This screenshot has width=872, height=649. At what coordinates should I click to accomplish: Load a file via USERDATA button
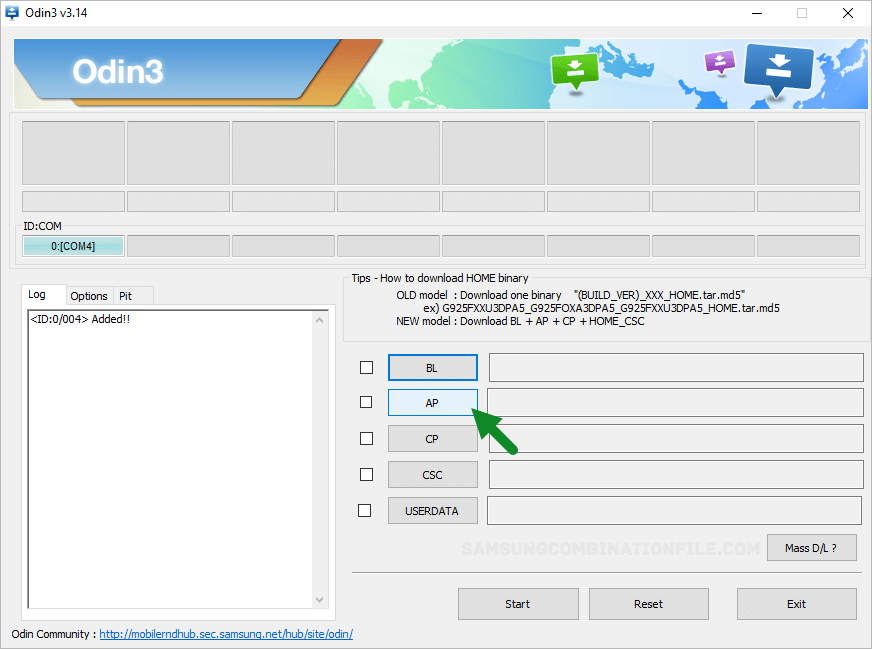[433, 511]
